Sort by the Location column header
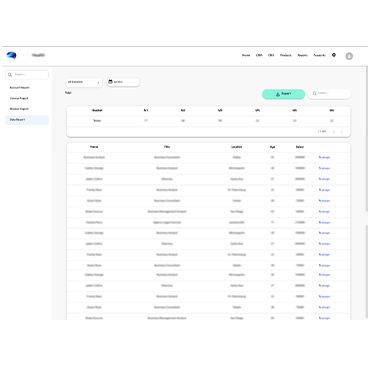 [237, 147]
